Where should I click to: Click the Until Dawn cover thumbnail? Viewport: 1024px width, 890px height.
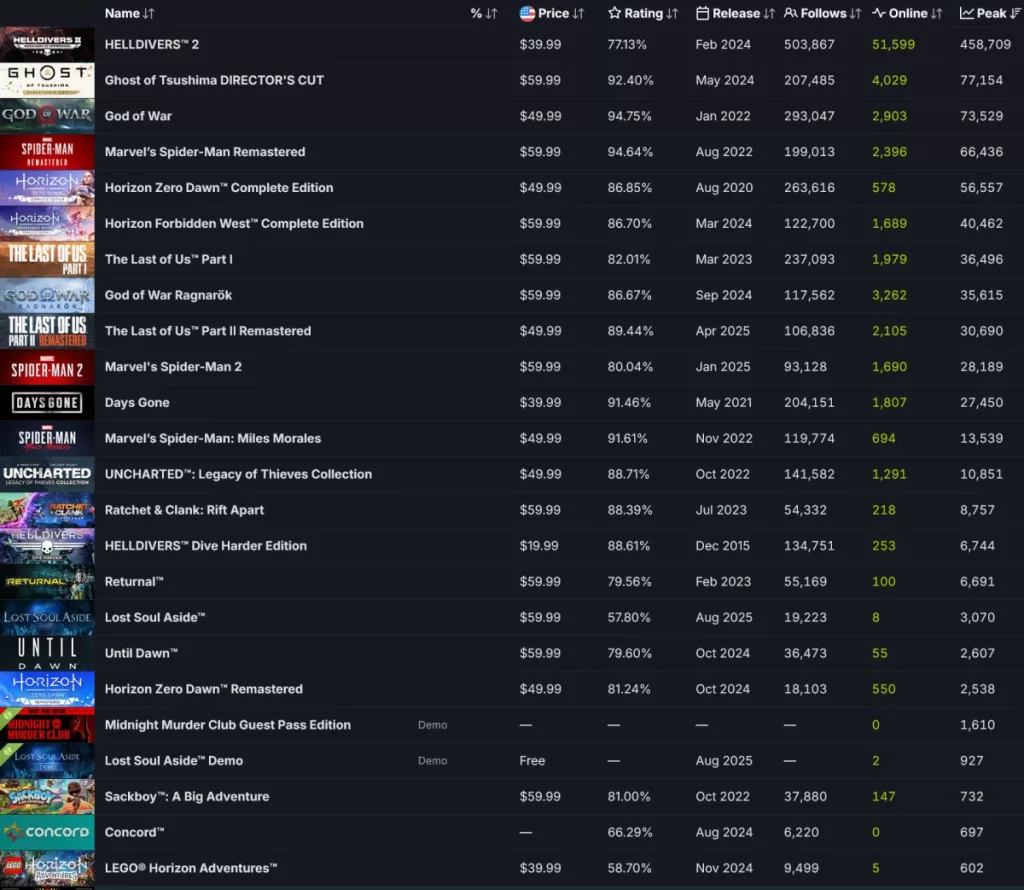click(x=47, y=653)
